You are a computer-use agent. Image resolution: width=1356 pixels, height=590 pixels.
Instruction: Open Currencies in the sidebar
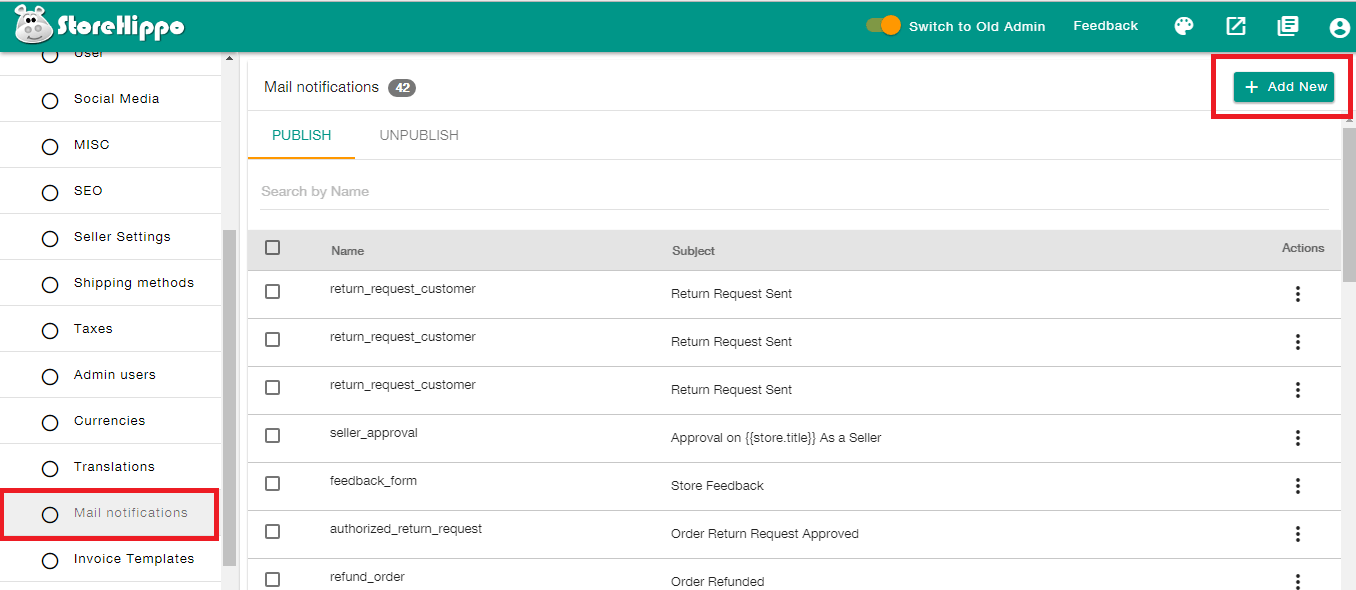[x=110, y=421]
